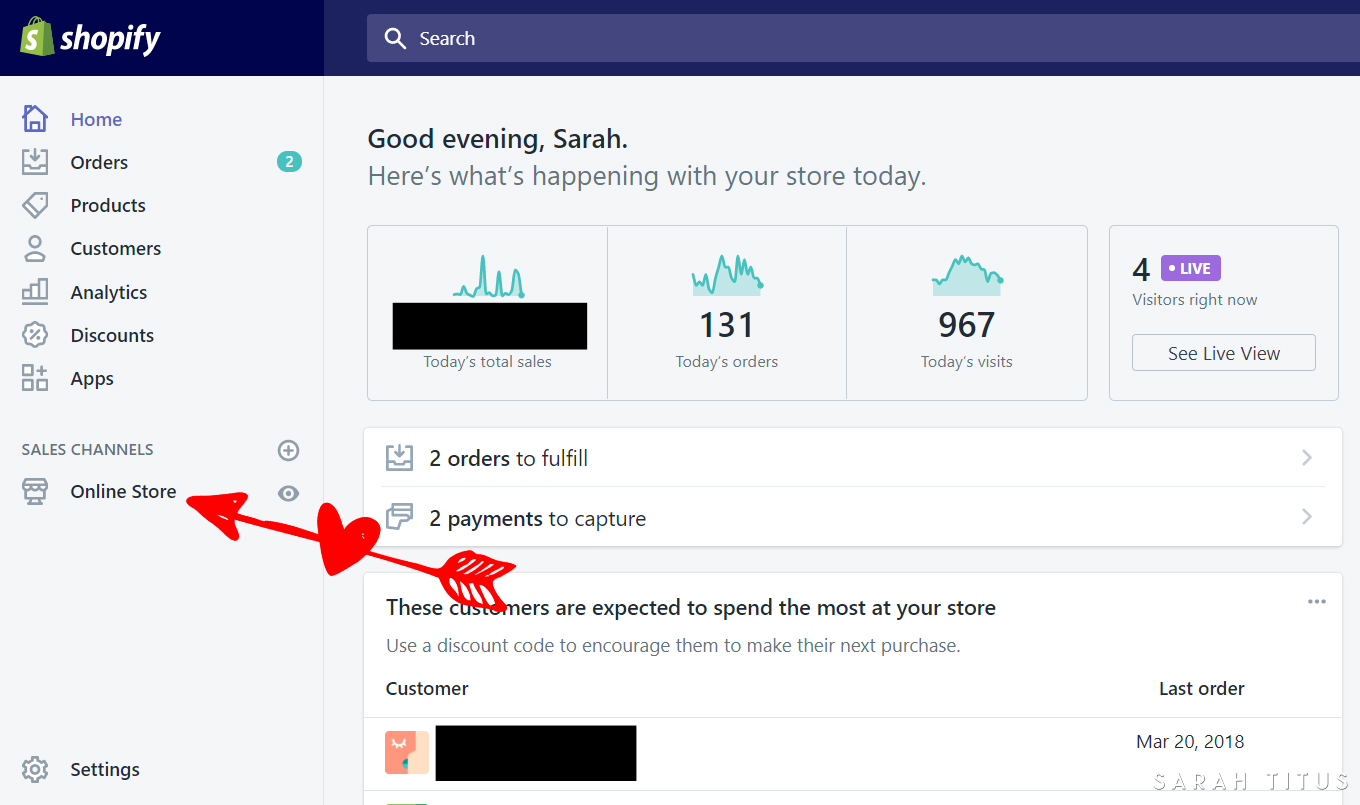Click the Discounts percent badge icon
The height and width of the screenshot is (805, 1360).
pyautogui.click(x=35, y=335)
